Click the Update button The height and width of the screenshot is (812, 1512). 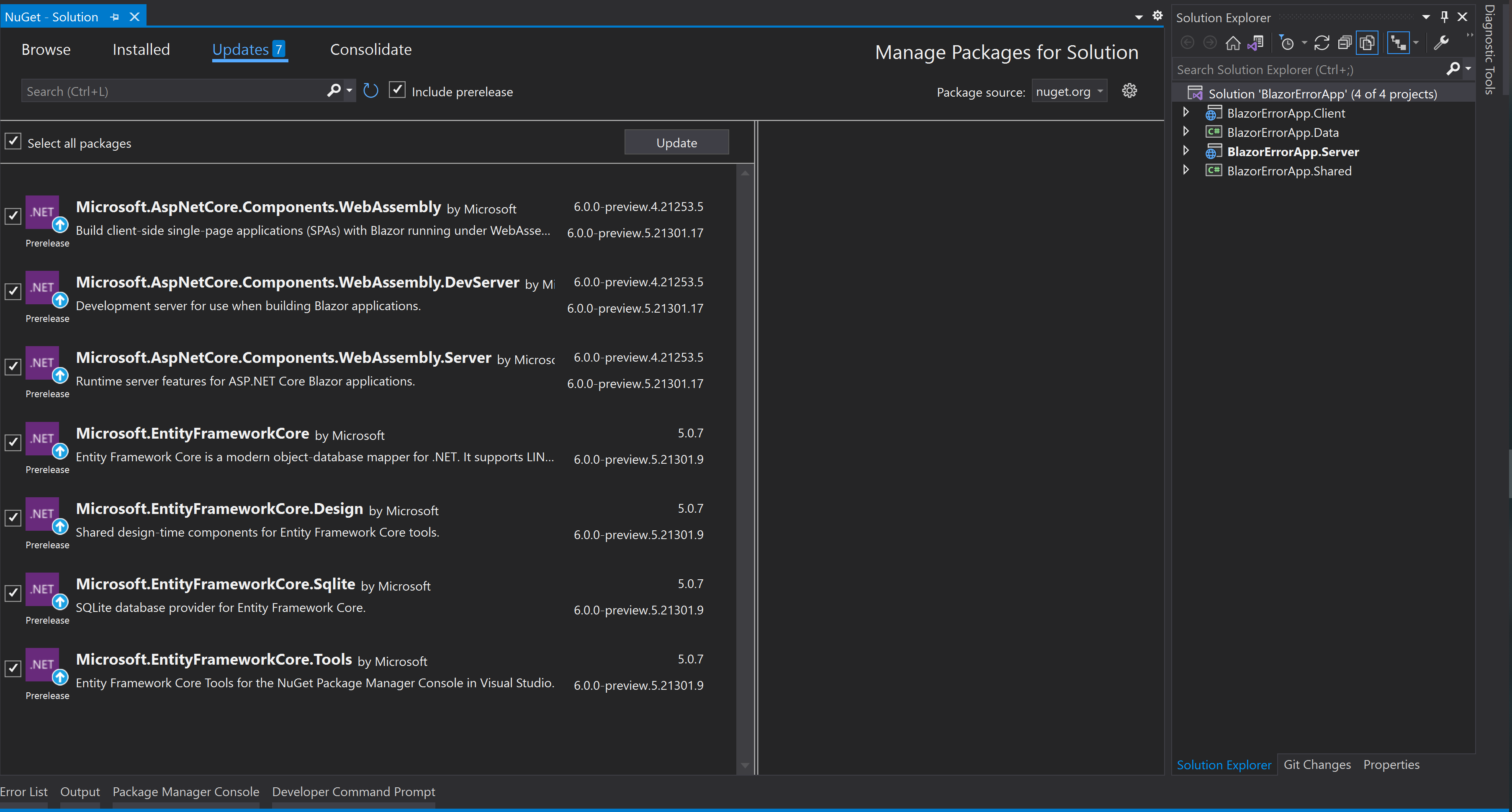coord(676,141)
